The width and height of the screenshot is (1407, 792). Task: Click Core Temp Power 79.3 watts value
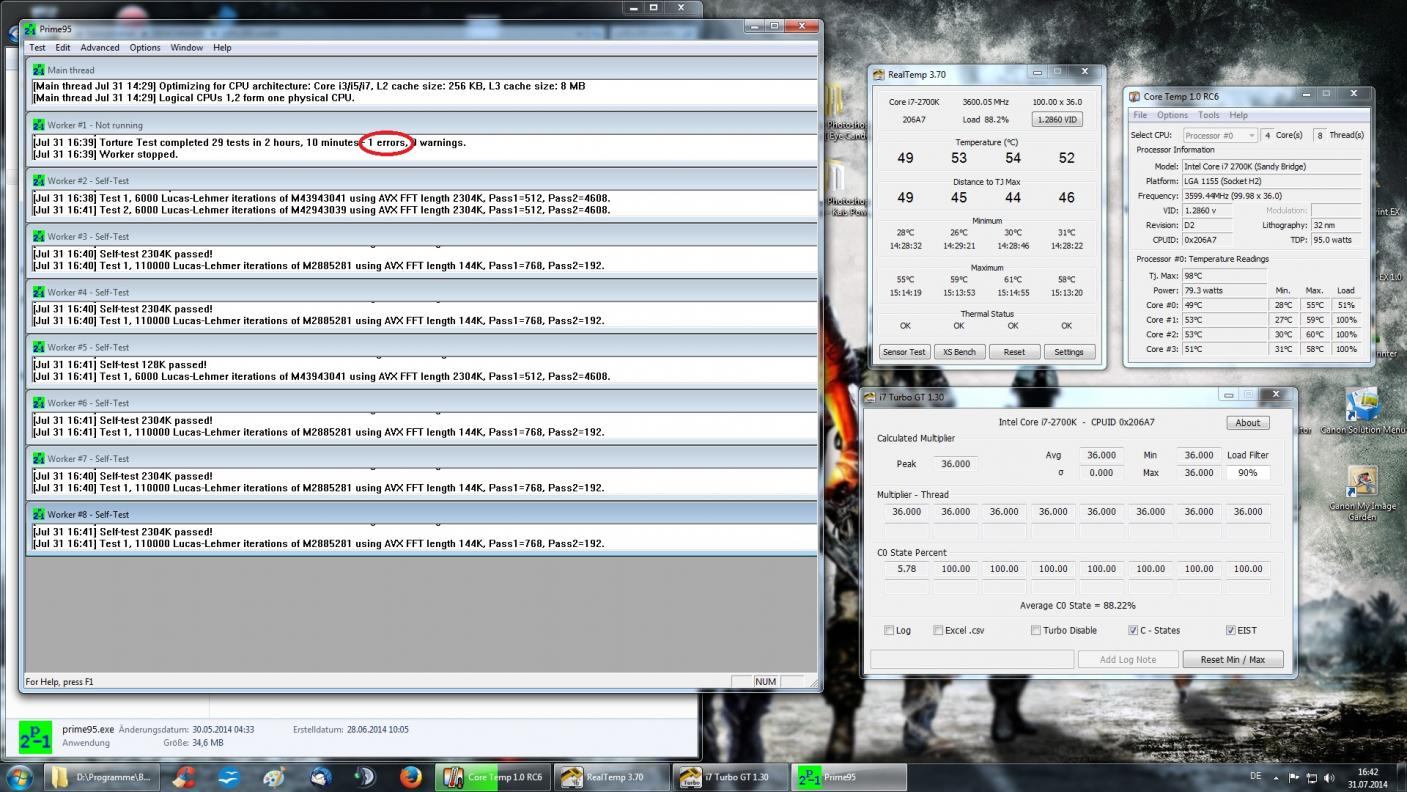[1224, 290]
